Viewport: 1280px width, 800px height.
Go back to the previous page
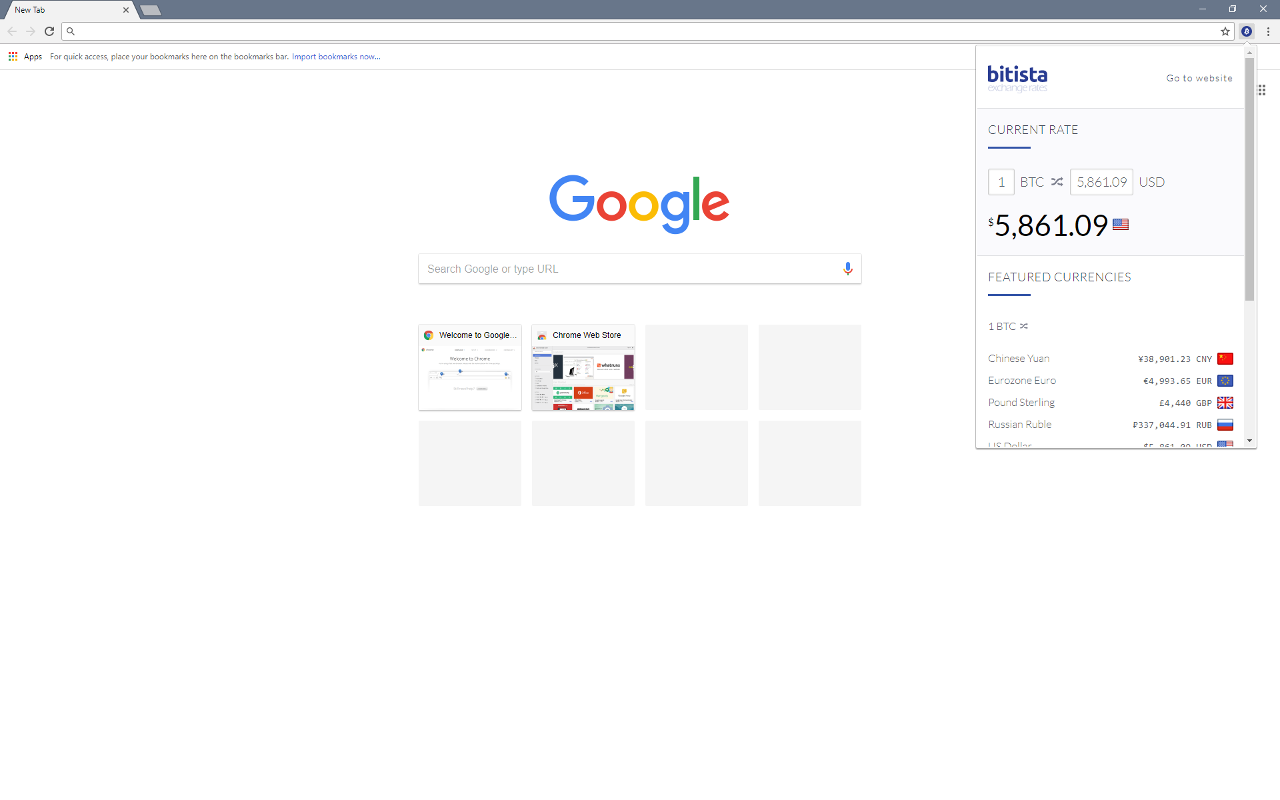point(12,31)
